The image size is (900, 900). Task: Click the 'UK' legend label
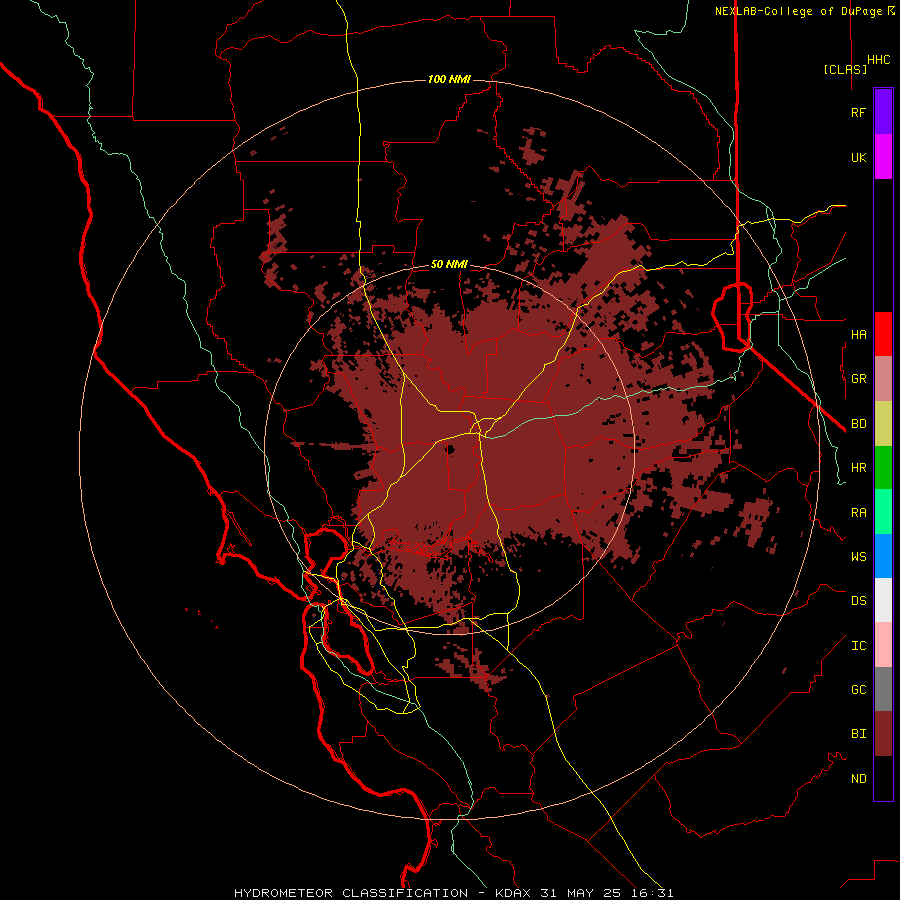pyautogui.click(x=858, y=157)
